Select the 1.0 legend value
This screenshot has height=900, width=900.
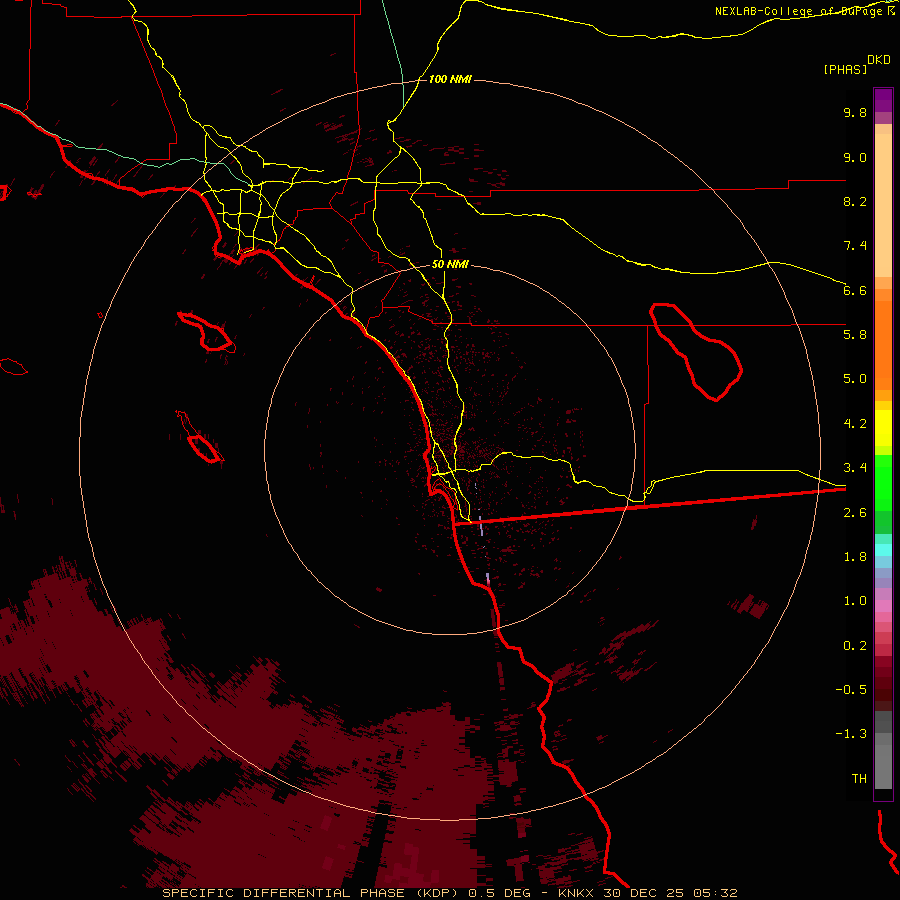pos(855,601)
